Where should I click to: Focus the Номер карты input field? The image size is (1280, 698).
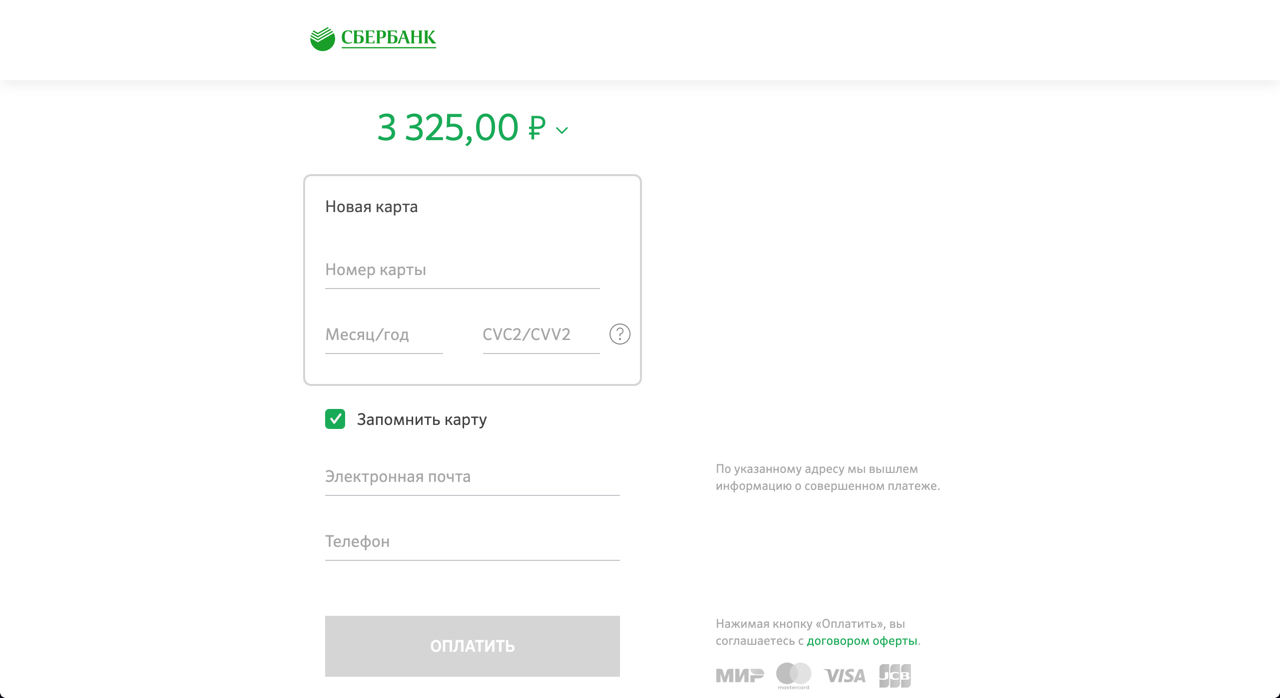(462, 270)
